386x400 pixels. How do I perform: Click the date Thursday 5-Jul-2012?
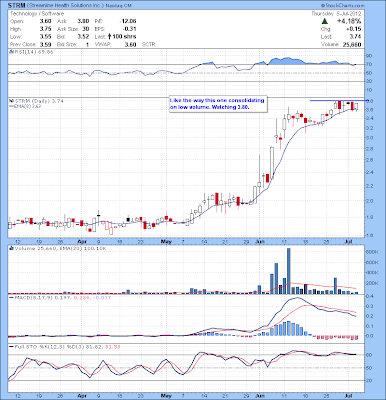pos(337,14)
